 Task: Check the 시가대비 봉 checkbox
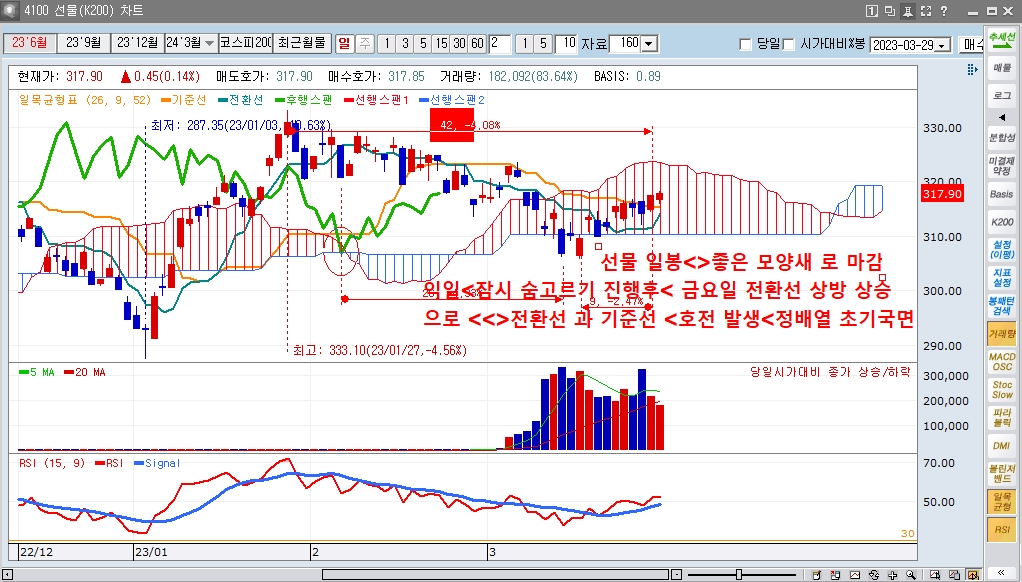click(787, 46)
